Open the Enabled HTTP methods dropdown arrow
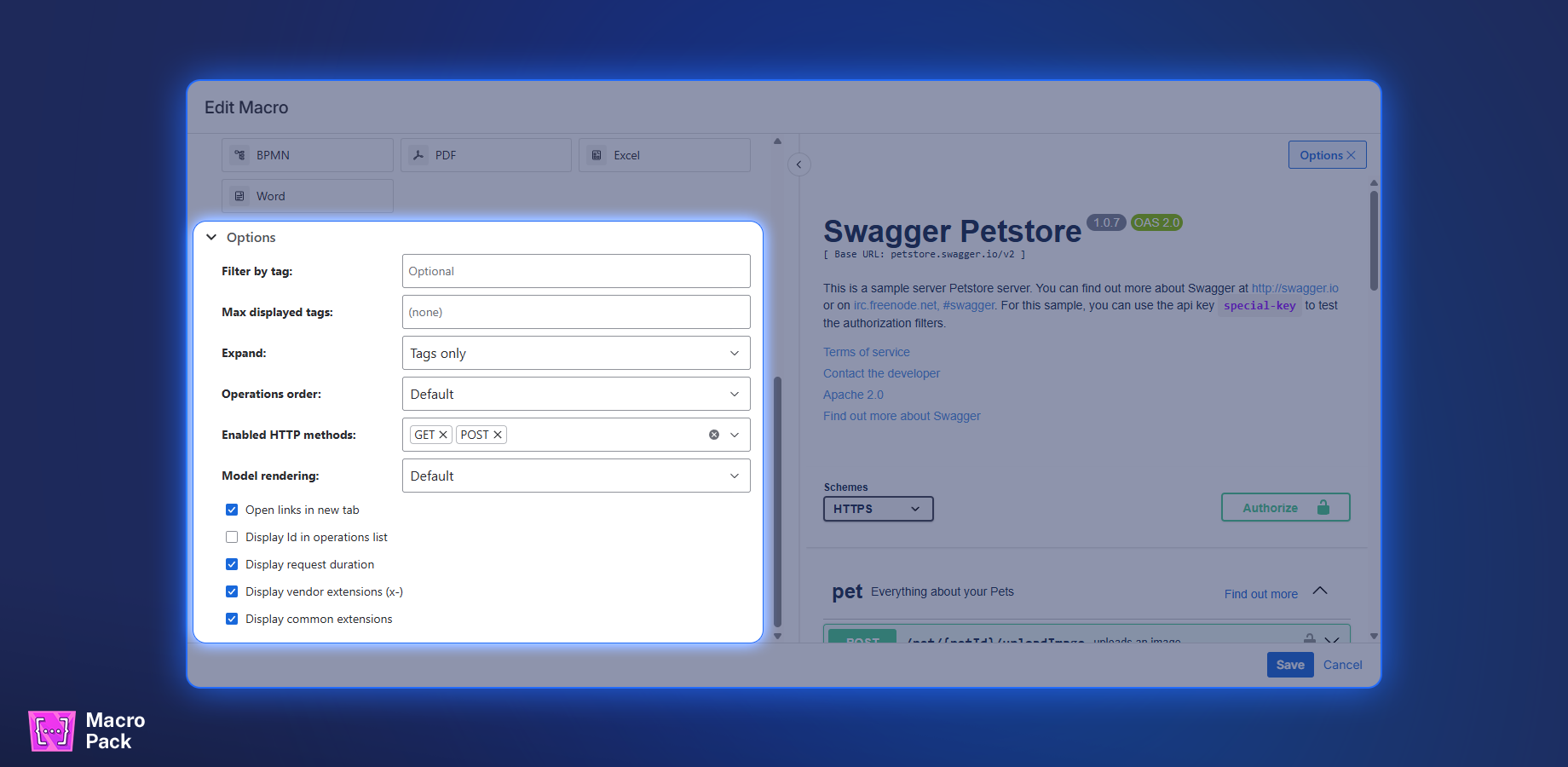The width and height of the screenshot is (1568, 767). 735,435
